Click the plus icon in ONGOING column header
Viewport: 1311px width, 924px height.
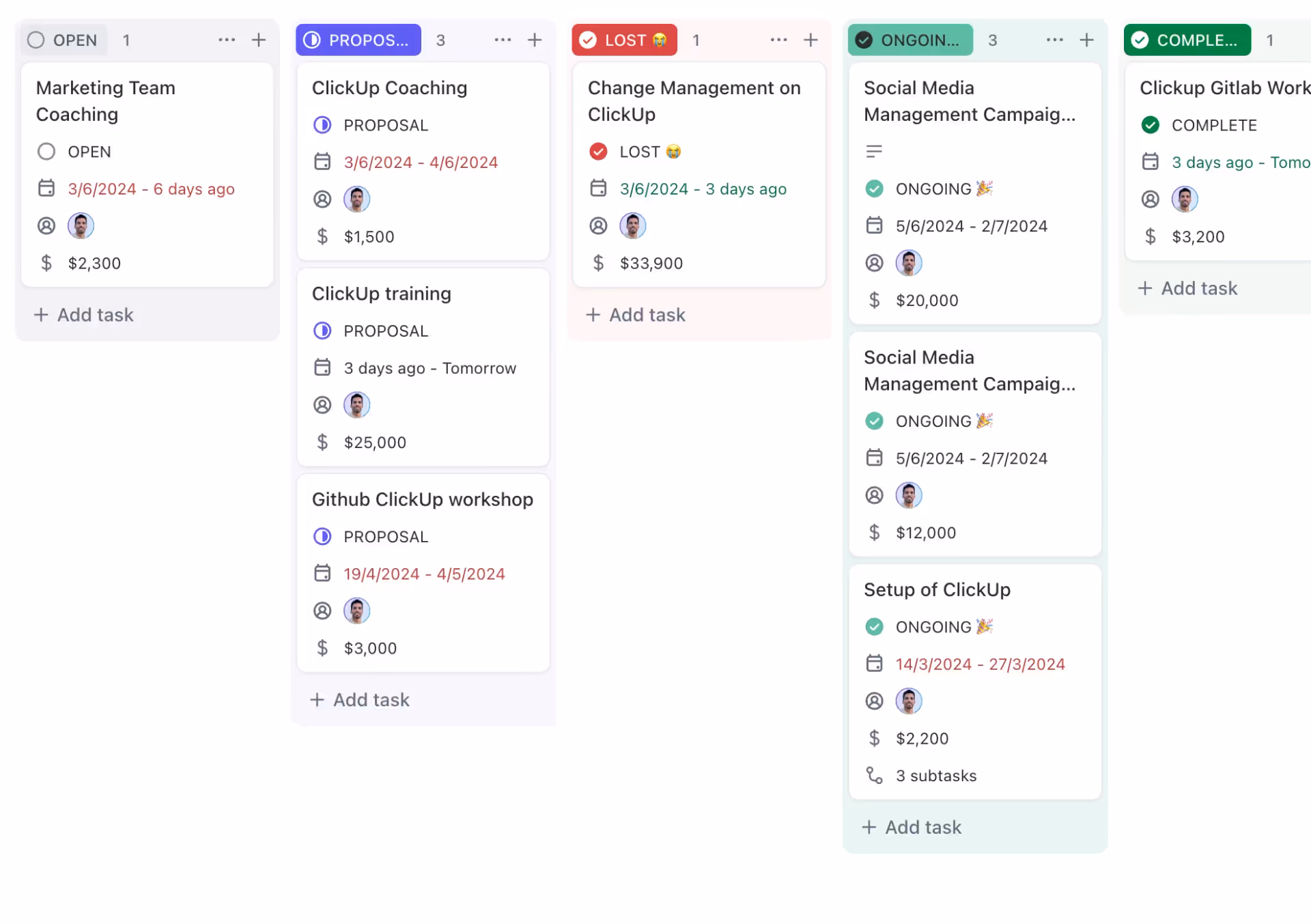click(x=1086, y=40)
